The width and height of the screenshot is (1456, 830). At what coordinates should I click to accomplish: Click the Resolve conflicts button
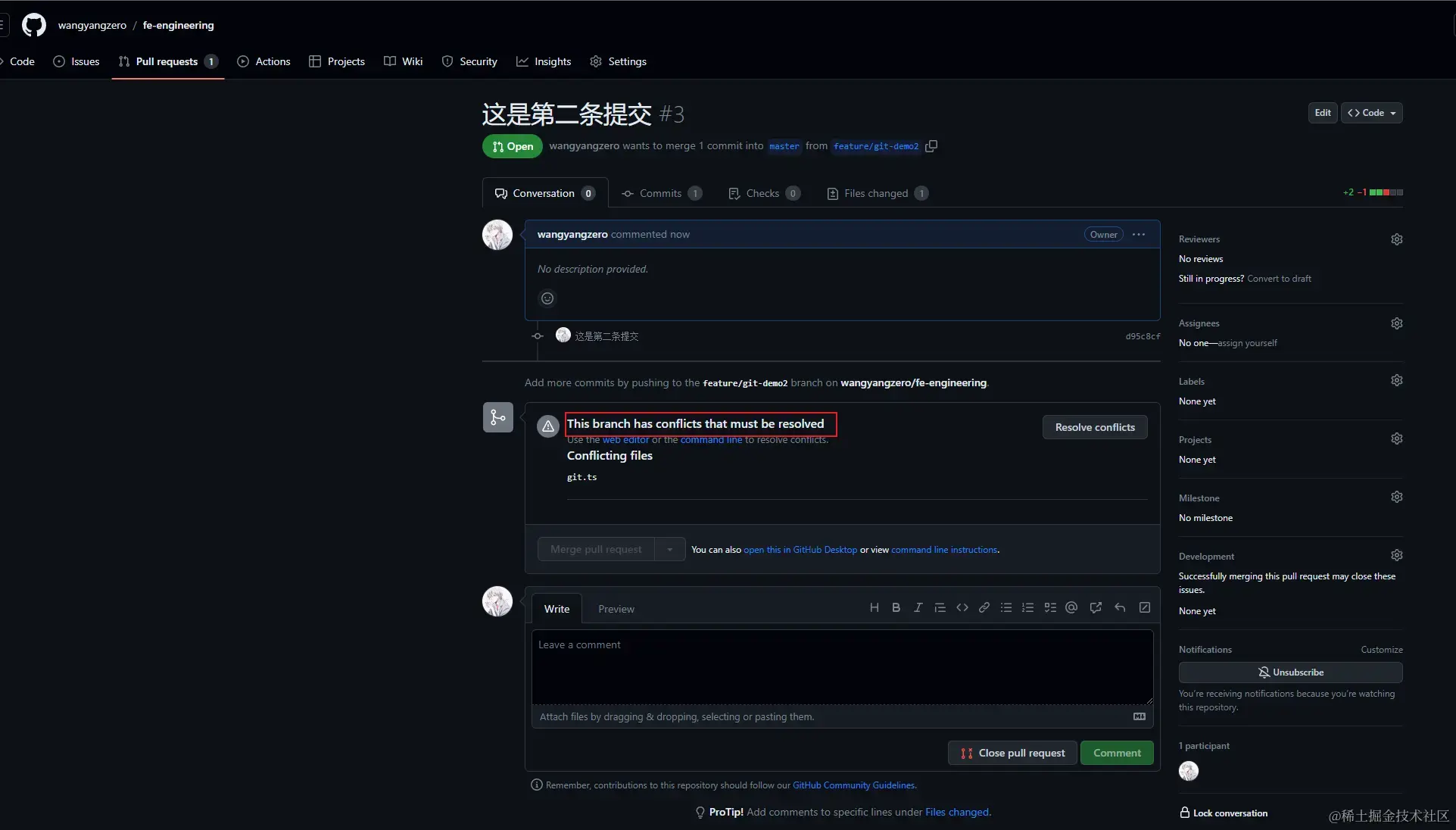coord(1094,427)
